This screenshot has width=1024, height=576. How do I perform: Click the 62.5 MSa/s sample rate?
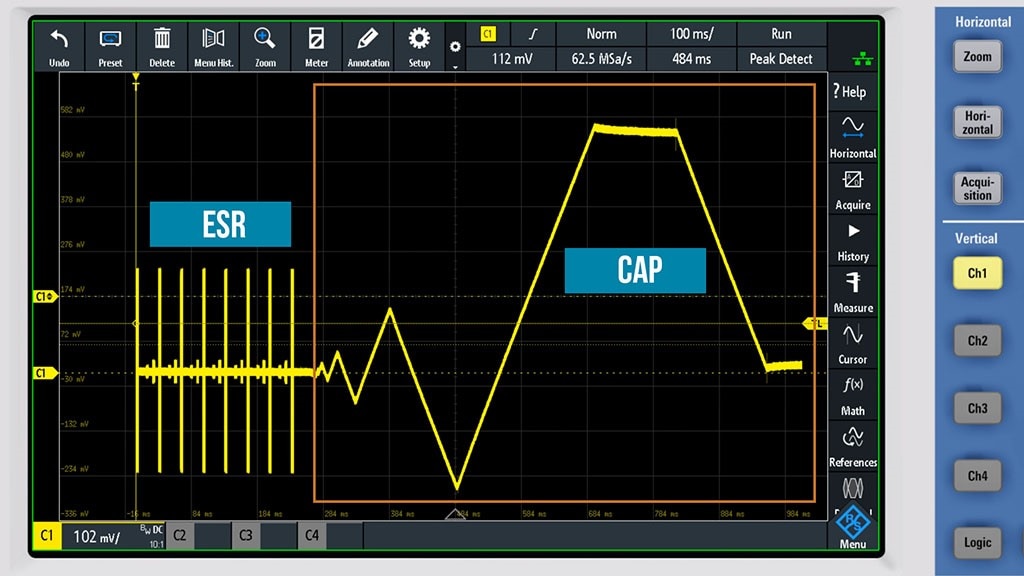[x=601, y=59]
